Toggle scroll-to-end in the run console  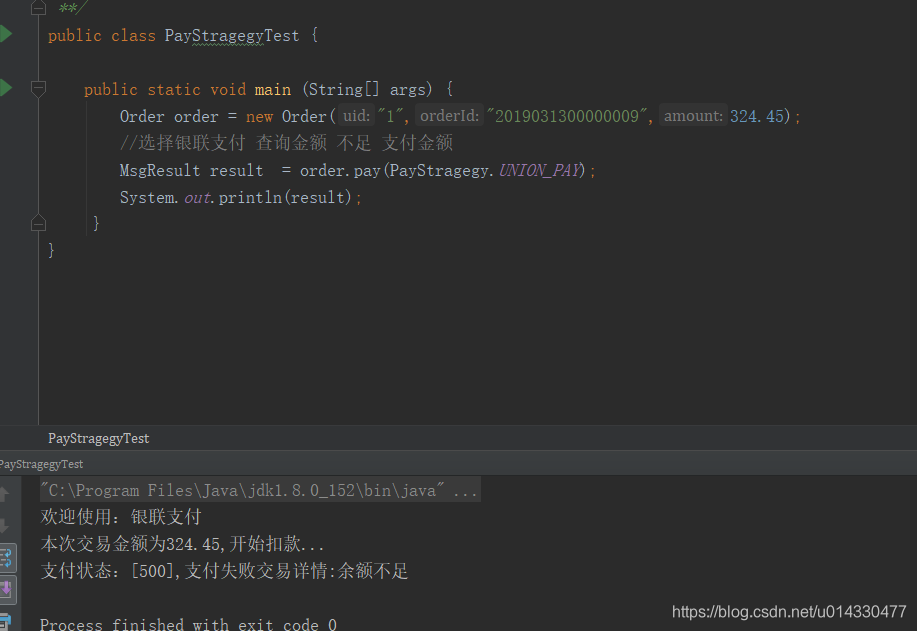point(7,589)
